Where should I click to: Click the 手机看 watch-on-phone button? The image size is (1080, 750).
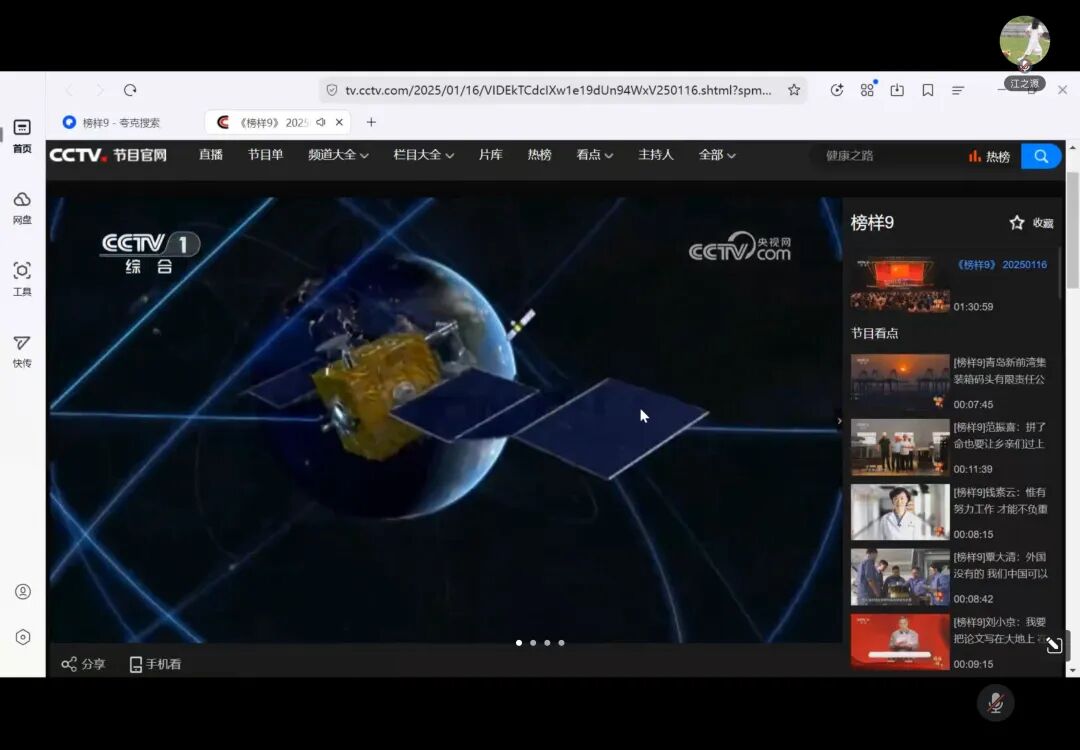coord(155,664)
